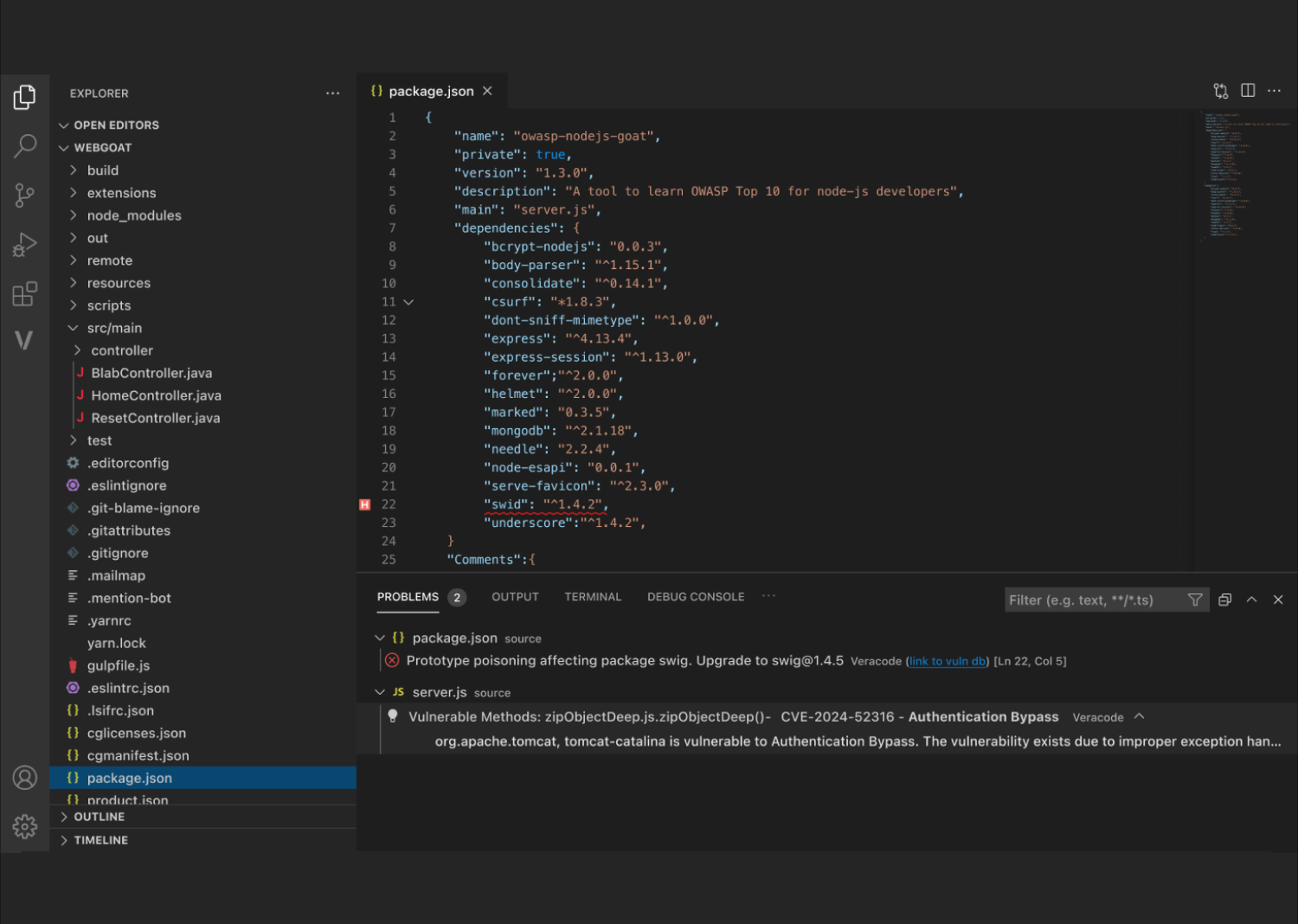This screenshot has height=924, width=1298.
Task: Click the underlined "swid" dependency line
Action: click(545, 504)
